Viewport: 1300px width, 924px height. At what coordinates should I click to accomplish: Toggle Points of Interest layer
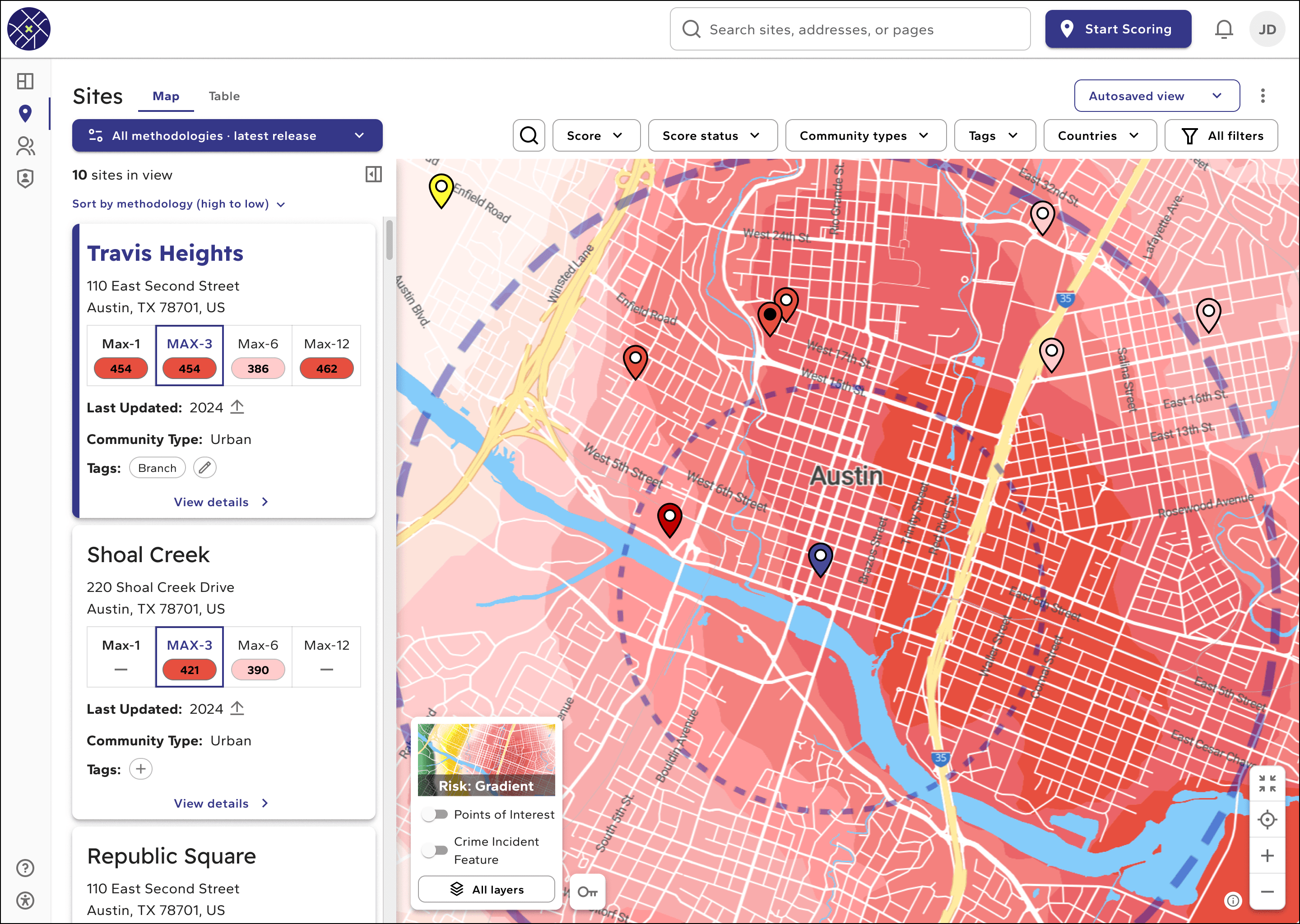pyautogui.click(x=435, y=815)
